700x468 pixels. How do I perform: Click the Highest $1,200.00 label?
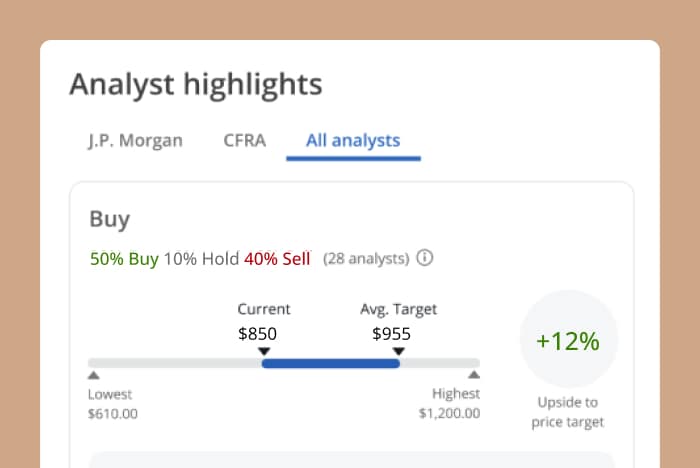click(x=449, y=403)
